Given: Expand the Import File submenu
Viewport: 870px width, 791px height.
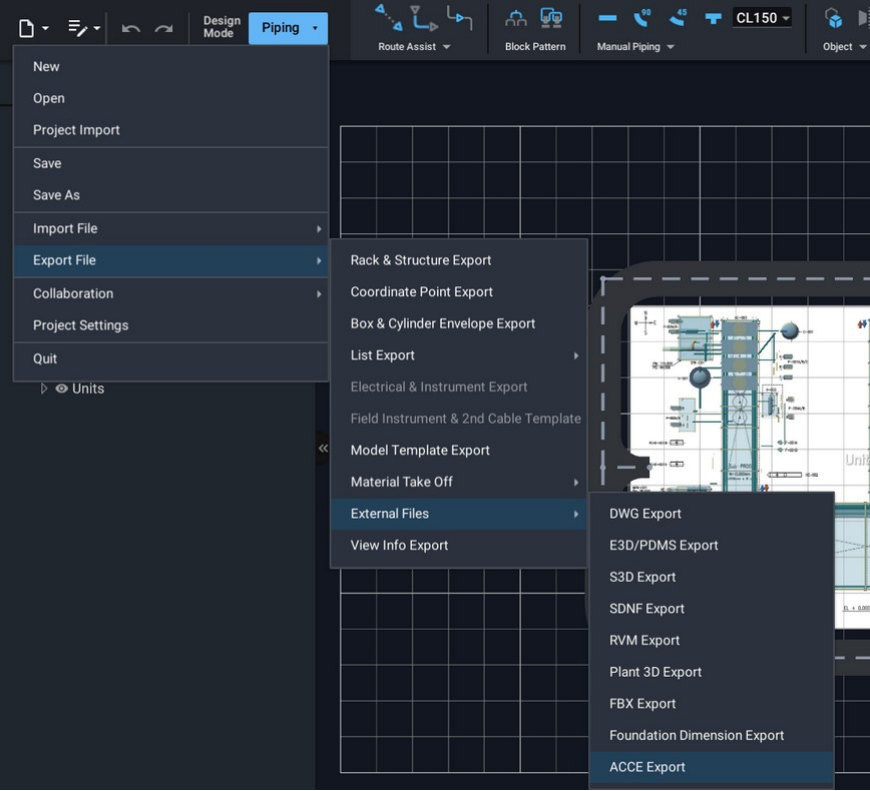Looking at the screenshot, I should [318, 229].
